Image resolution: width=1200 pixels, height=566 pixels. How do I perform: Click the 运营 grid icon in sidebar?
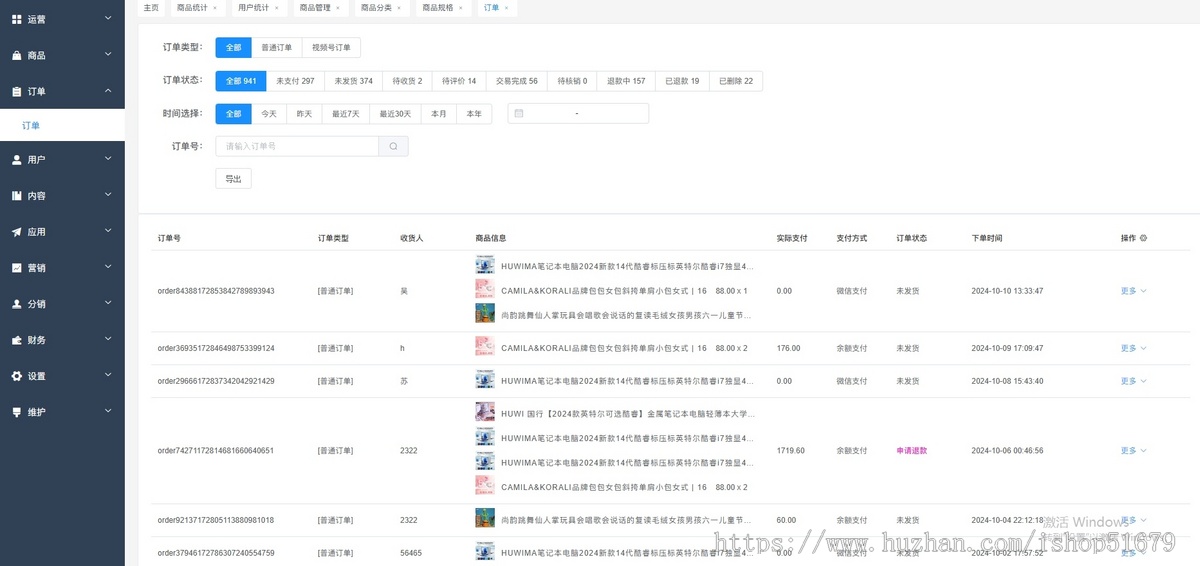coord(17,19)
